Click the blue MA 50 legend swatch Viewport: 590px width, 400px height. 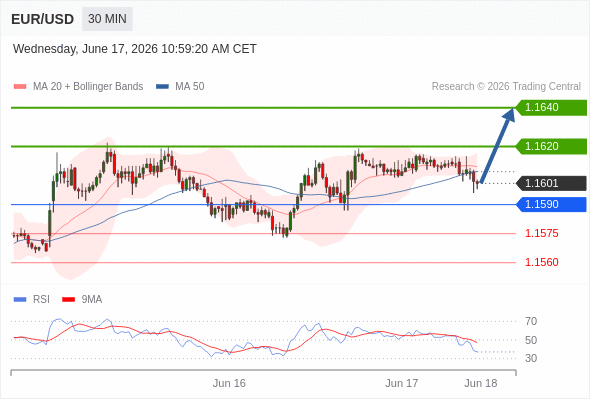click(x=162, y=87)
